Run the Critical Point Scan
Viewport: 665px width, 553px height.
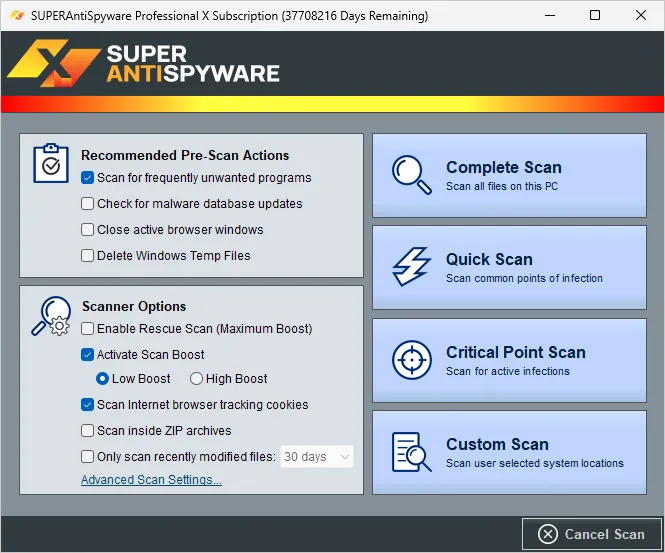pos(509,360)
